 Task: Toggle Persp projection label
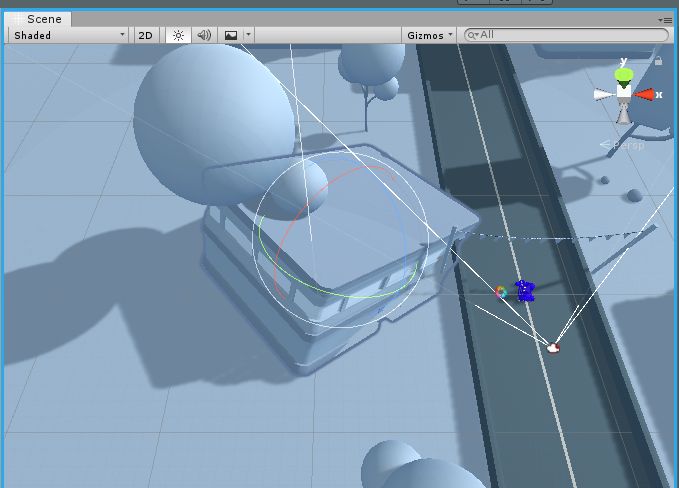point(622,145)
